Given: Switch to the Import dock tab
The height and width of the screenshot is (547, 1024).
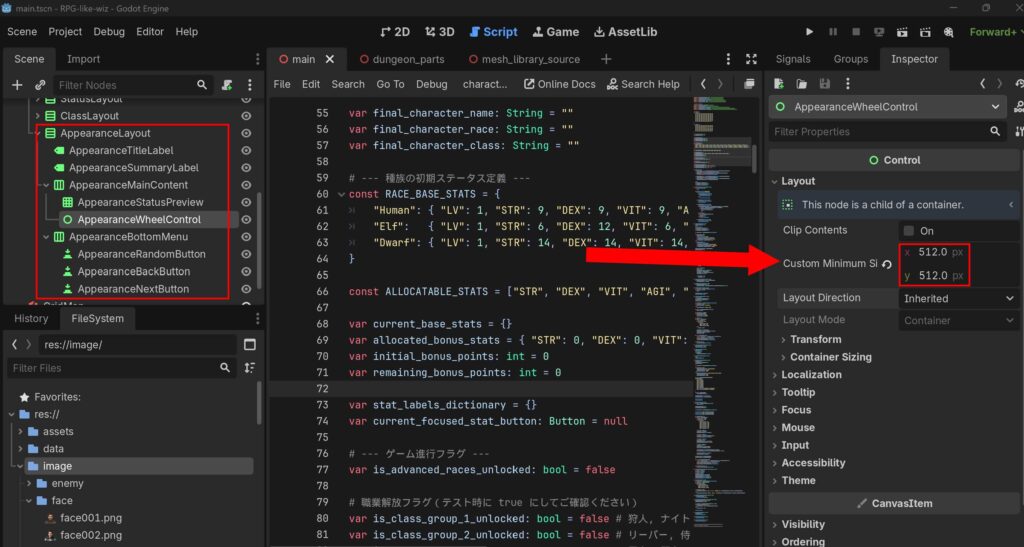Looking at the screenshot, I should pyautogui.click(x=84, y=59).
